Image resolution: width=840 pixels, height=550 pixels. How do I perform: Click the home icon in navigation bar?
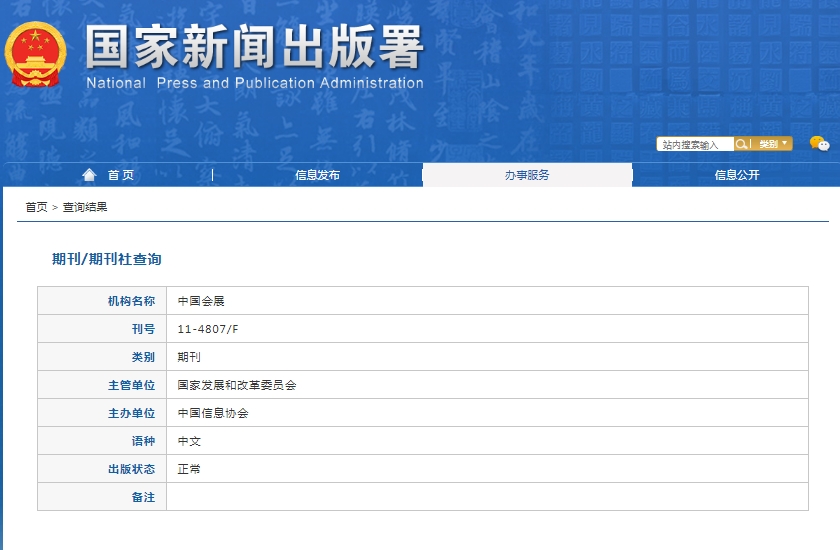[90, 175]
